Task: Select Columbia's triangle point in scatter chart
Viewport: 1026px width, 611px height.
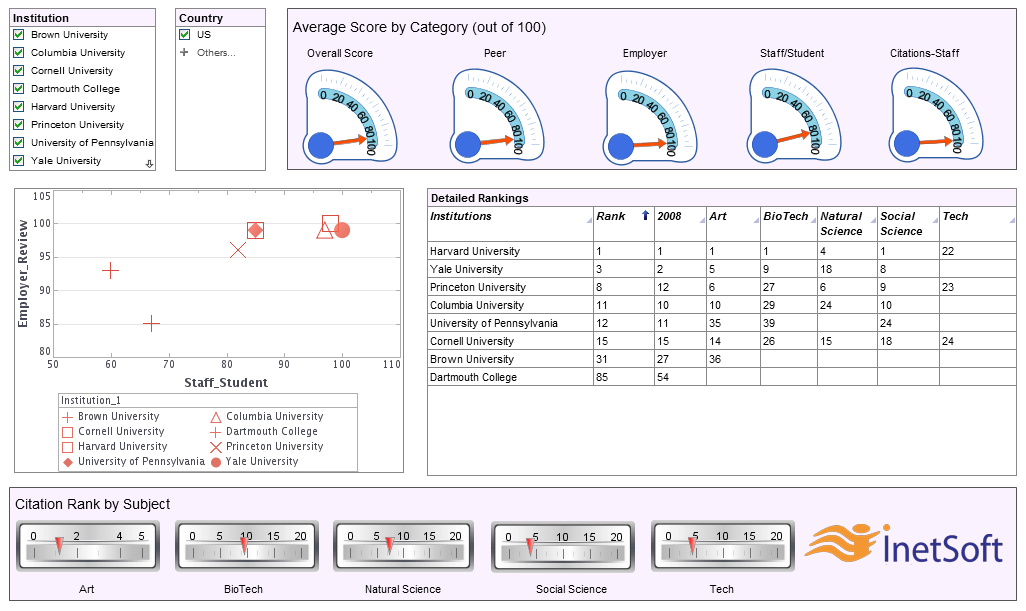Action: tap(325, 230)
